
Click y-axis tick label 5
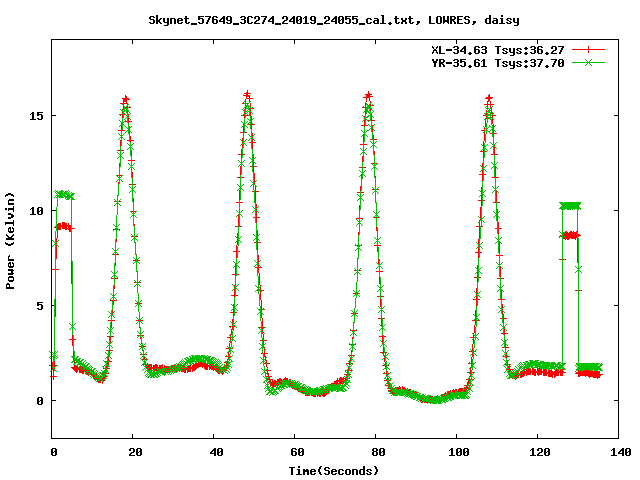point(40,306)
